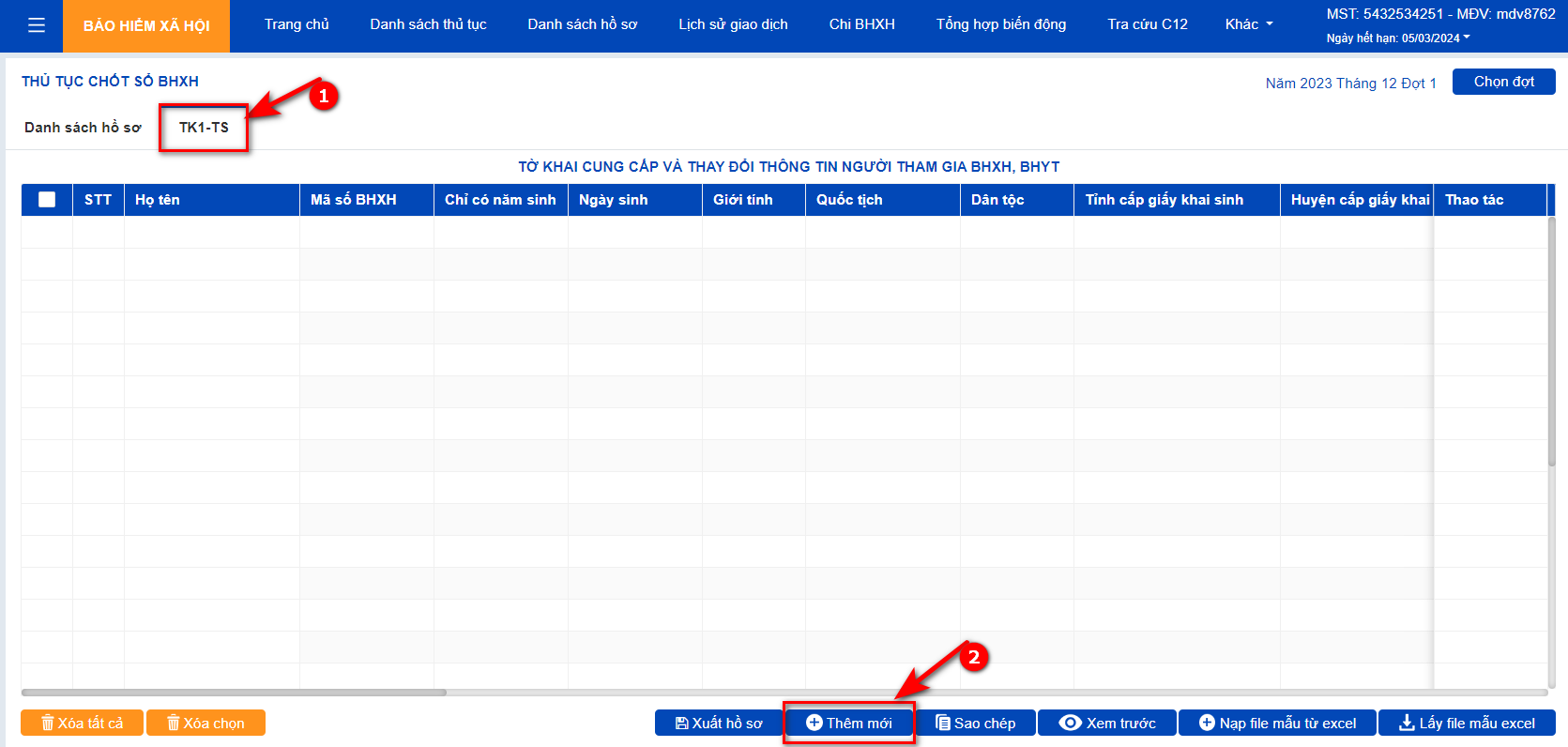Click download icon on Lấy file mẫu excel
The height and width of the screenshot is (747, 1568).
[1407, 723]
